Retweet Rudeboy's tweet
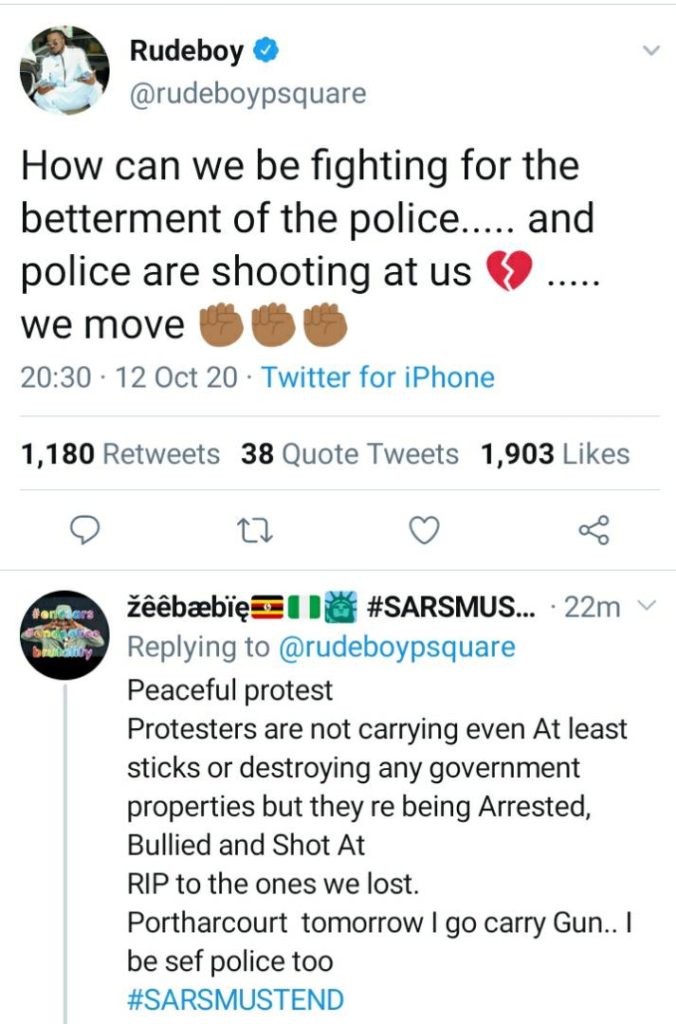This screenshot has height=1024, width=676. tap(257, 530)
